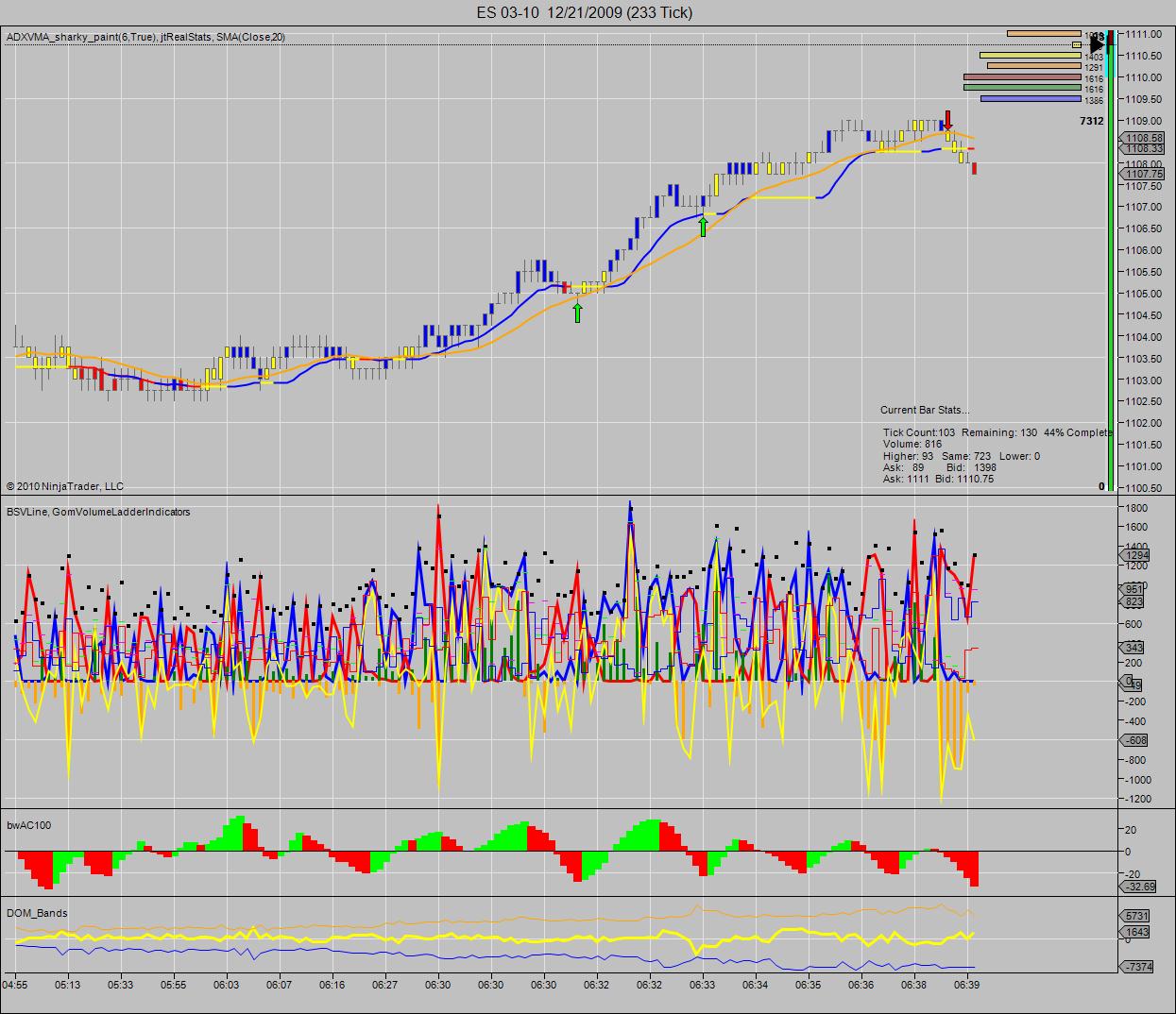Viewport: 1176px width, 1014px height.
Task: Click the green up arrow near 1104.50
Action: click(x=577, y=313)
